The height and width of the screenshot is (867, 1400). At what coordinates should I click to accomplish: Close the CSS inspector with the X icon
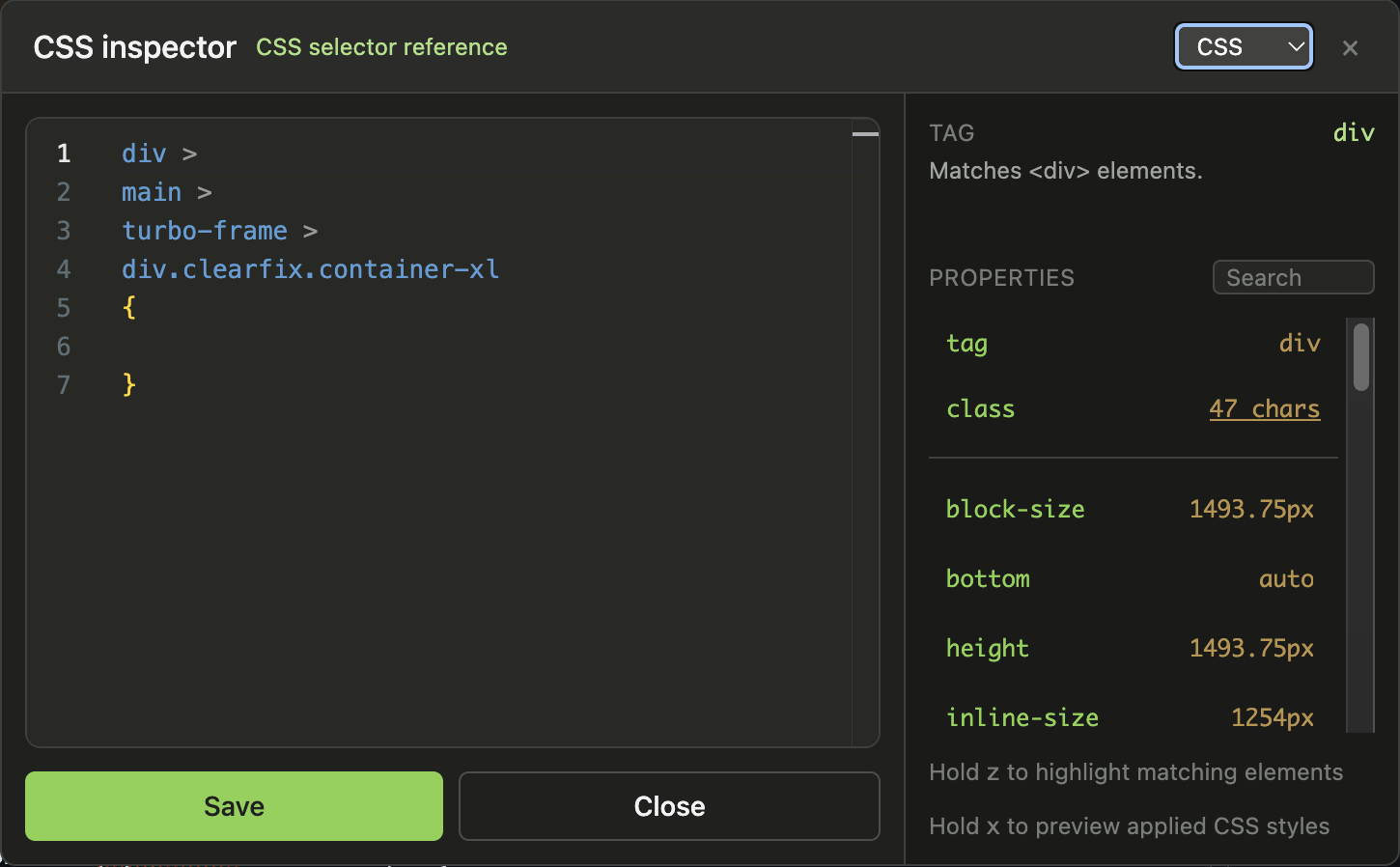click(1350, 48)
